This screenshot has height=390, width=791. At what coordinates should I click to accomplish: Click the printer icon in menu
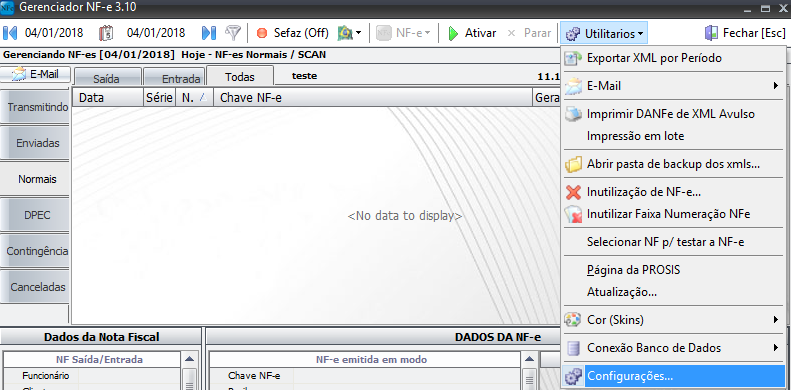click(x=573, y=114)
